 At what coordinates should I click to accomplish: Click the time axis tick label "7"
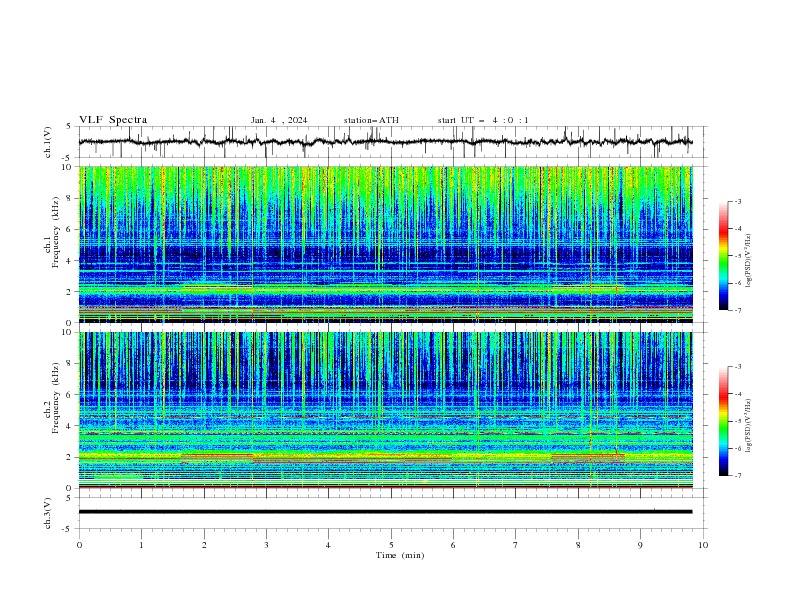(516, 545)
